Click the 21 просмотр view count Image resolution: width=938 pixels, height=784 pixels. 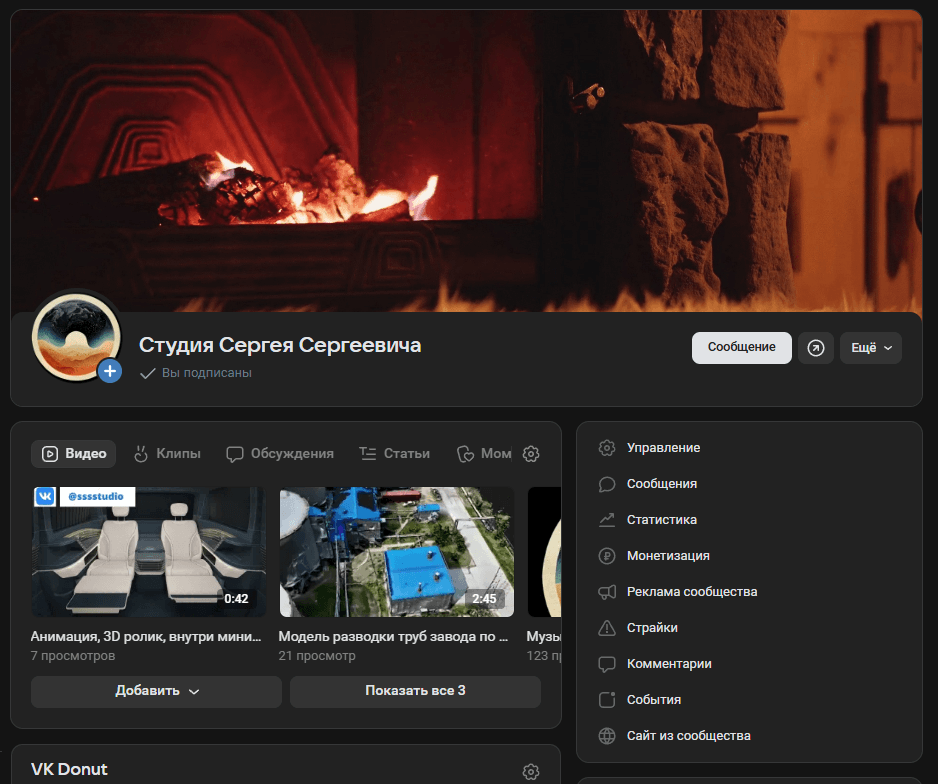317,656
